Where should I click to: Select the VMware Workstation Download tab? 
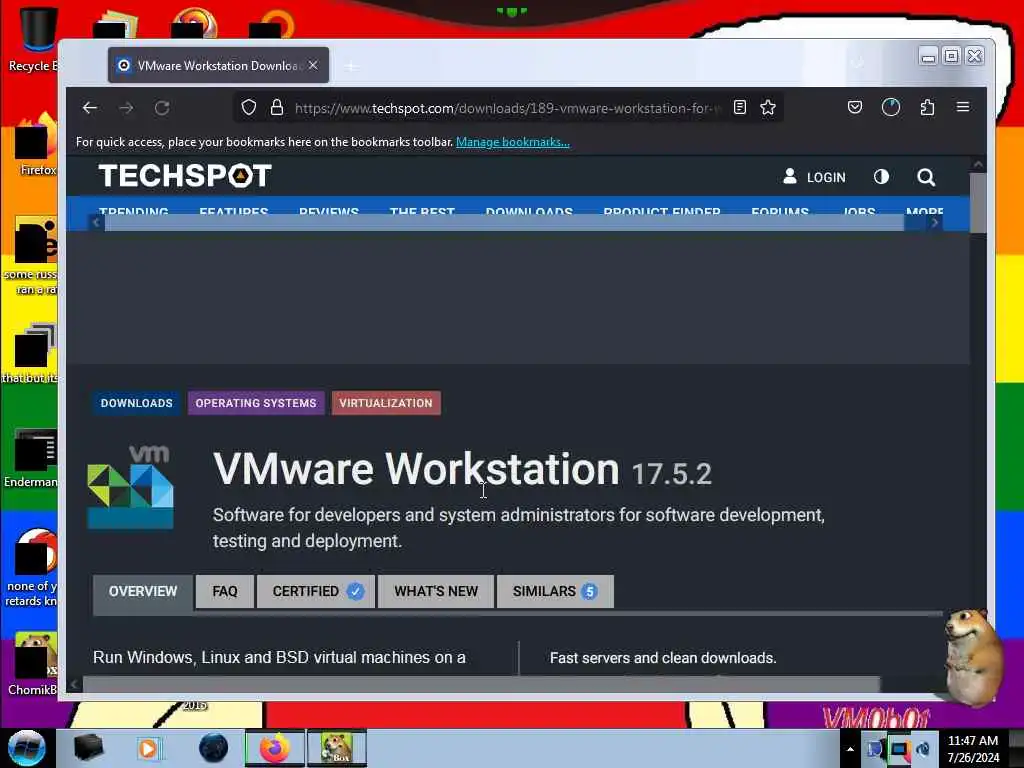pyautogui.click(x=218, y=65)
